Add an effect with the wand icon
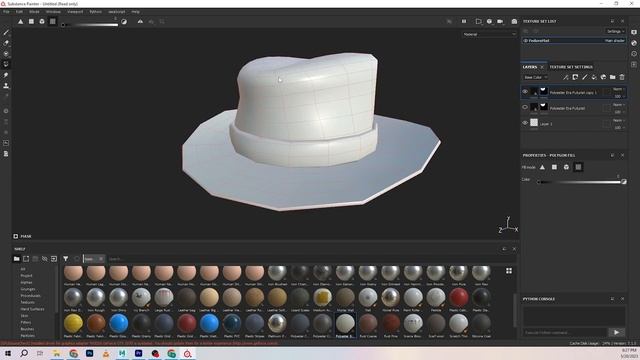Viewport: 640px width, 360px height. click(x=566, y=77)
